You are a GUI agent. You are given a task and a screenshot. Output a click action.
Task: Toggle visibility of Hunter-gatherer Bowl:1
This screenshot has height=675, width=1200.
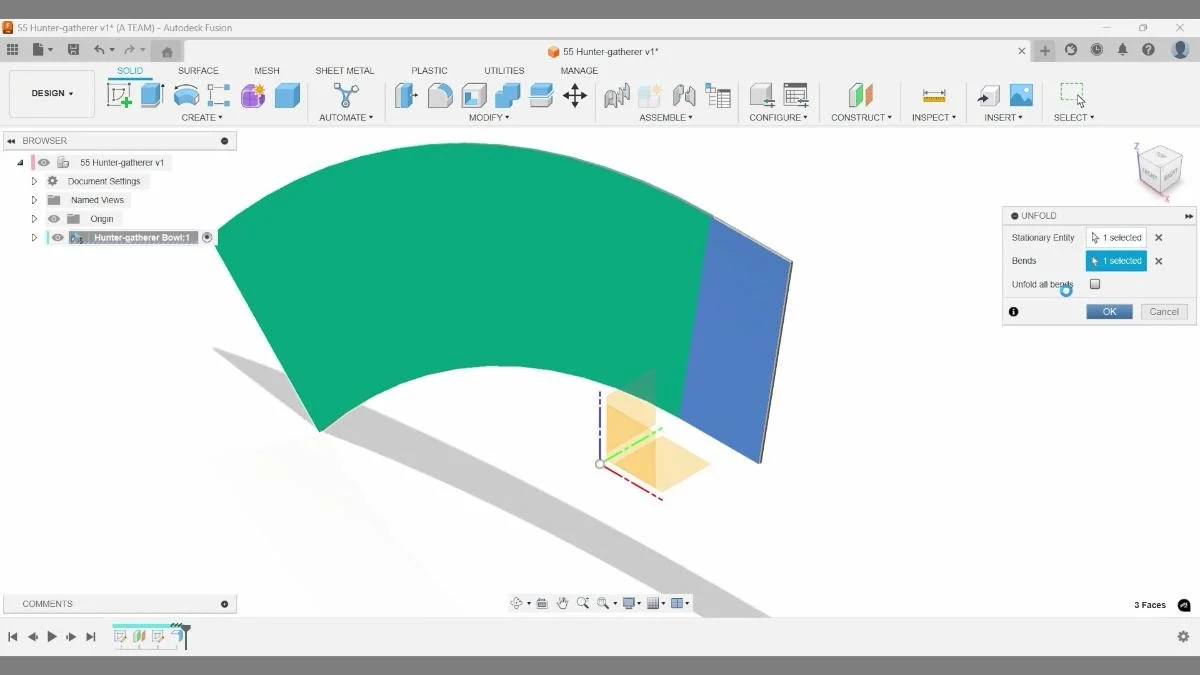click(x=57, y=237)
